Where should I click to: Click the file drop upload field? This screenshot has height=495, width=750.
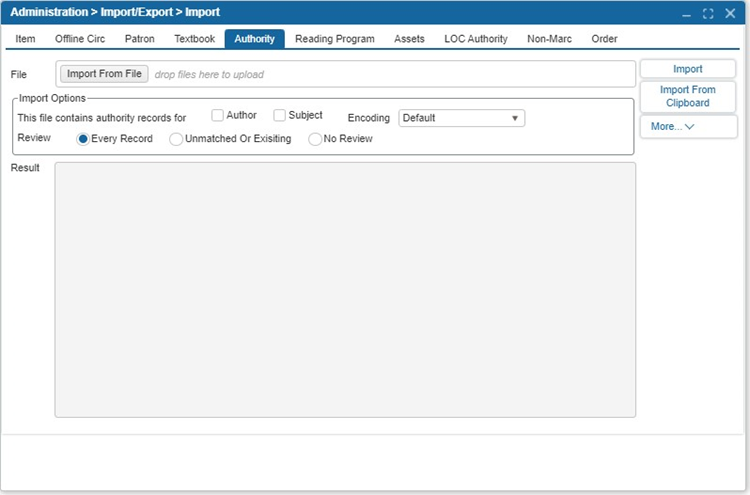pyautogui.click(x=390, y=74)
